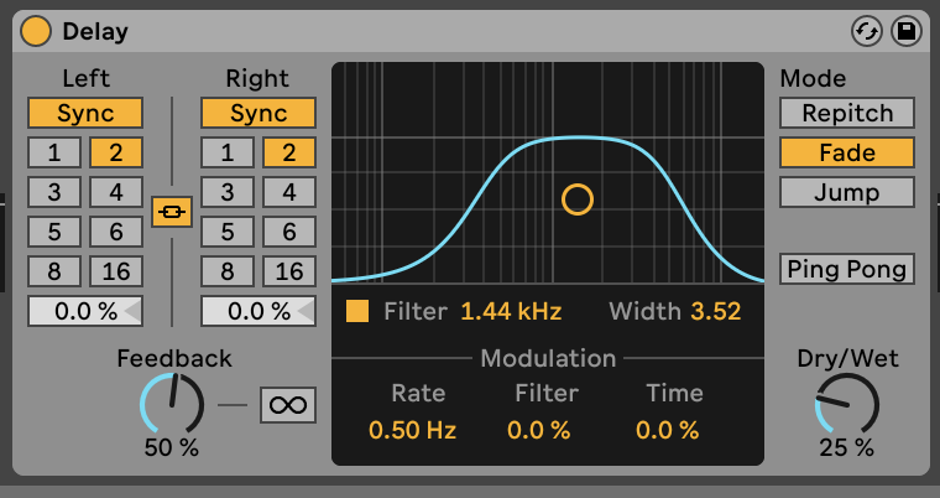
Task: Click the filter Width value 3.52
Action: 715,311
